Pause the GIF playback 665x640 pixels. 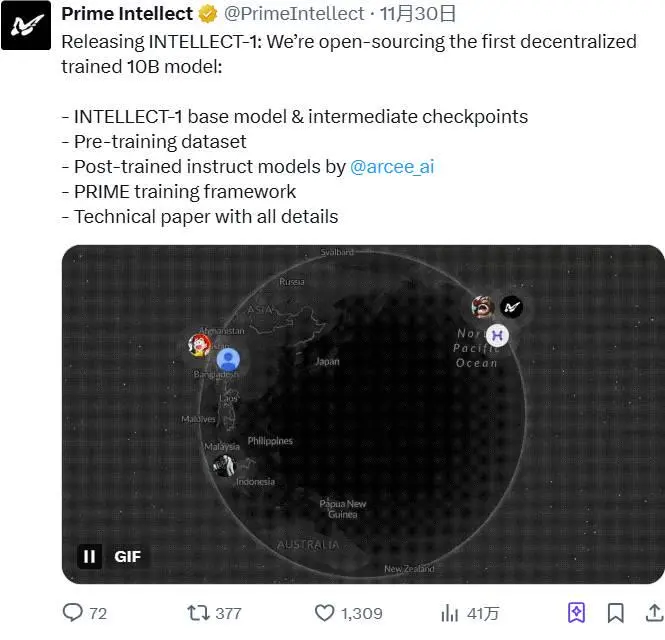coord(89,556)
